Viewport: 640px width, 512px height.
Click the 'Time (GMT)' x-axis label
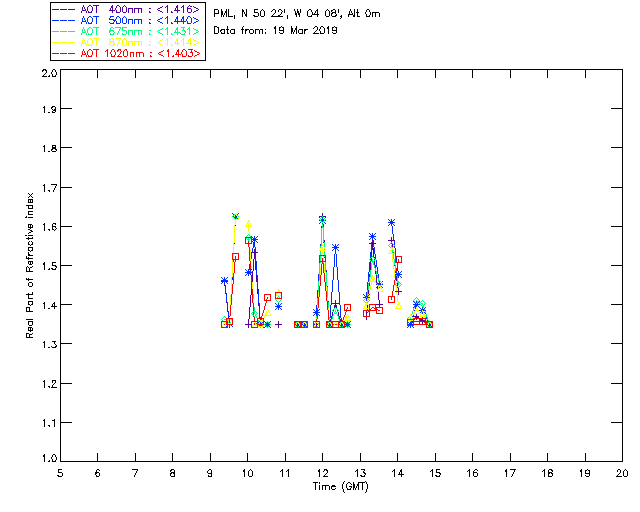[x=341, y=486]
